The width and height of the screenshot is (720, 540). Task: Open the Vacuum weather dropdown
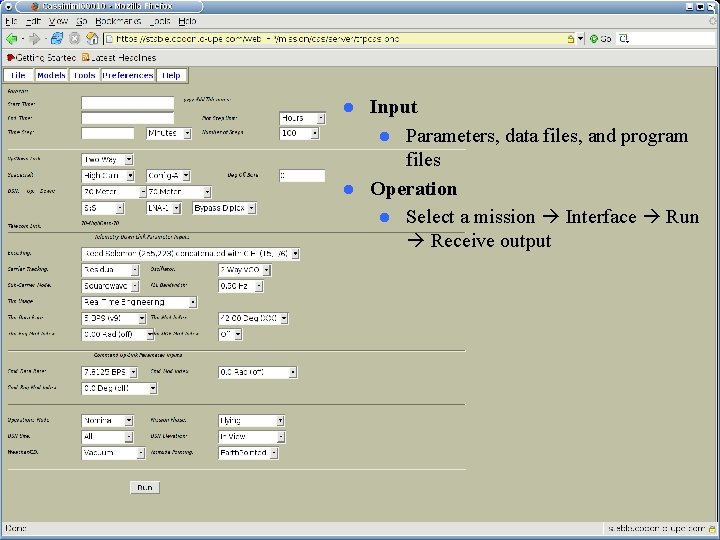click(x=113, y=453)
